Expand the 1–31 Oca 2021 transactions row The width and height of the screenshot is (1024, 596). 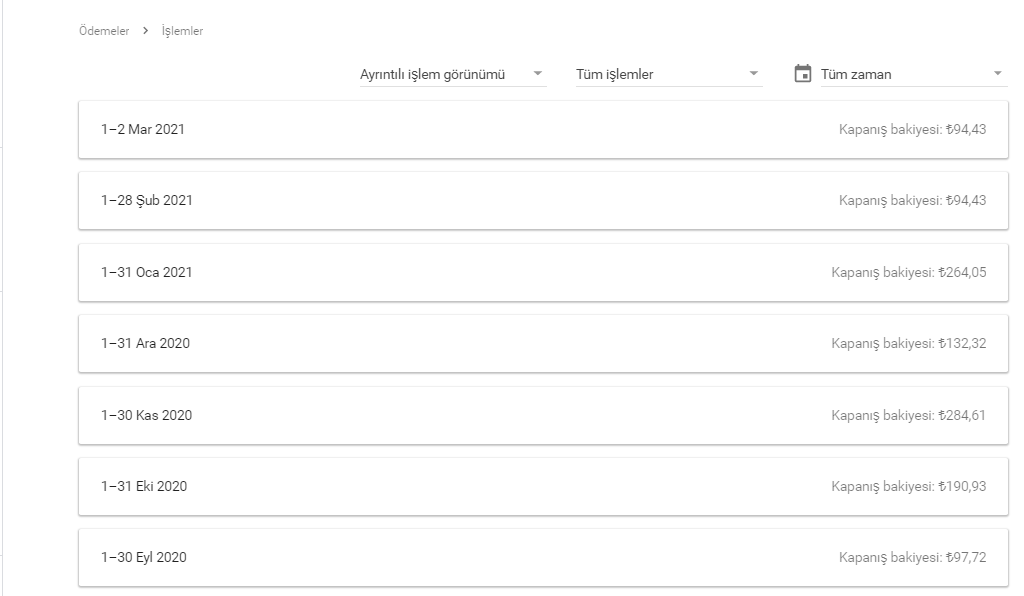coord(543,272)
